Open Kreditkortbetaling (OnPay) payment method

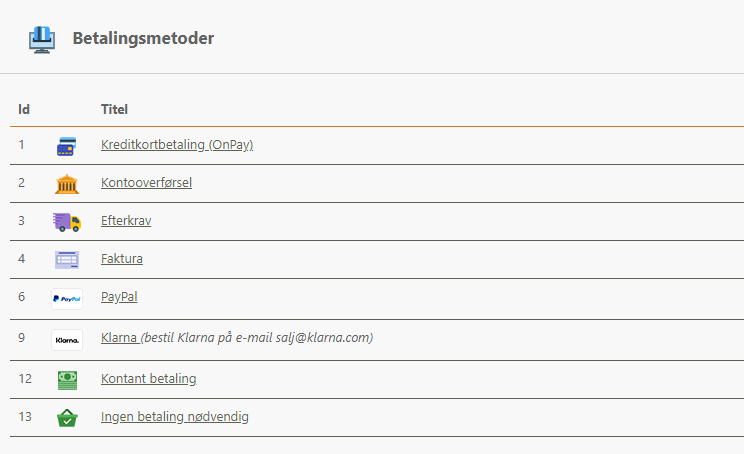coord(177,145)
